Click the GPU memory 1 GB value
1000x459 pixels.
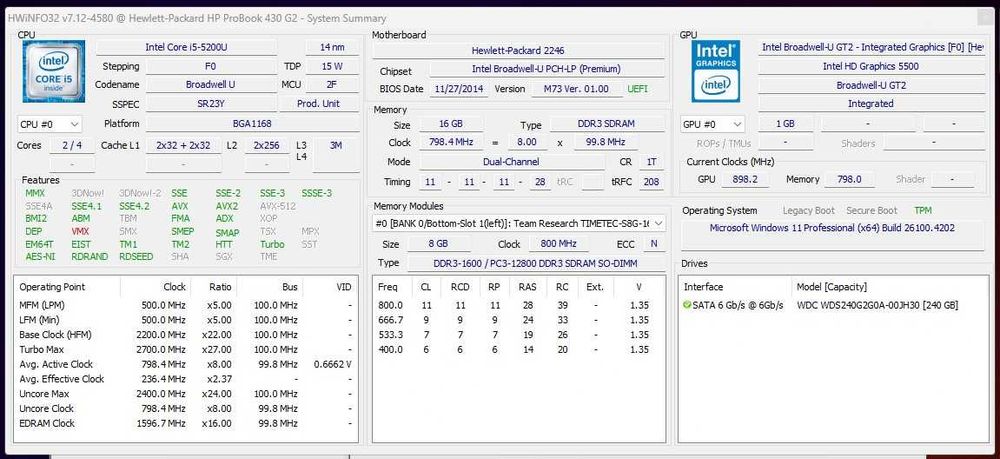point(785,124)
